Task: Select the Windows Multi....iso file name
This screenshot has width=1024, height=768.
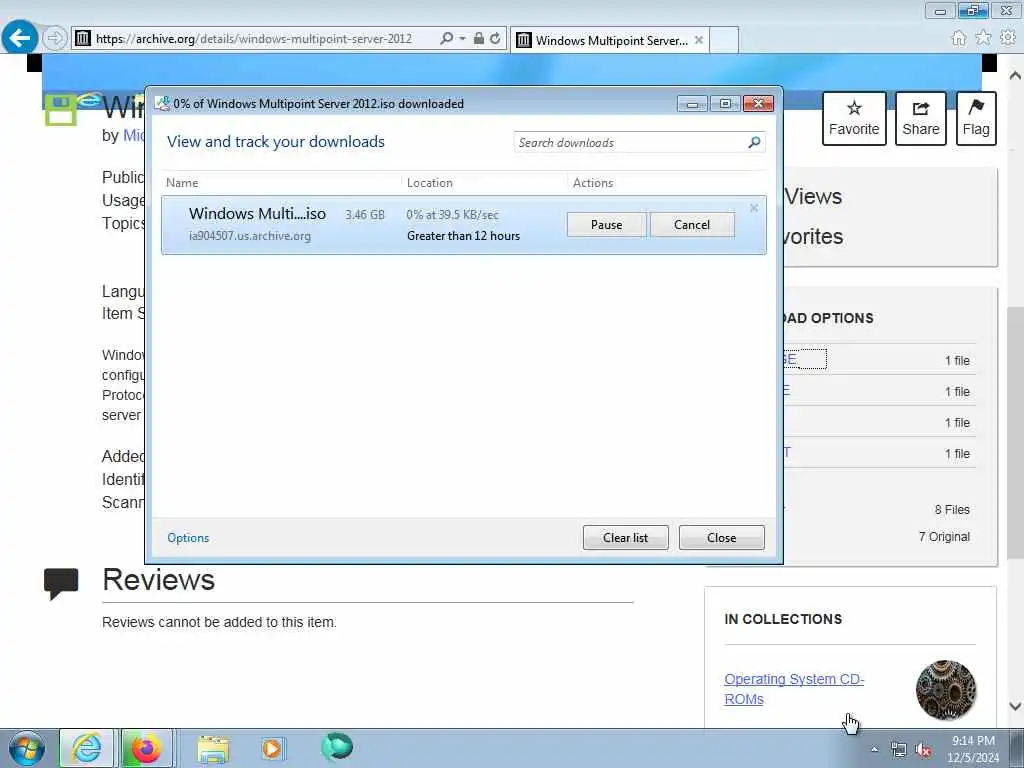Action: pyautogui.click(x=257, y=214)
